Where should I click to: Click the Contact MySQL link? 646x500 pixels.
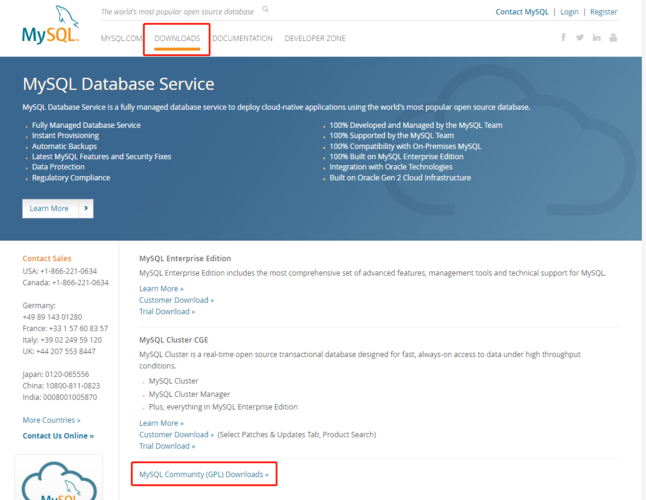[522, 12]
